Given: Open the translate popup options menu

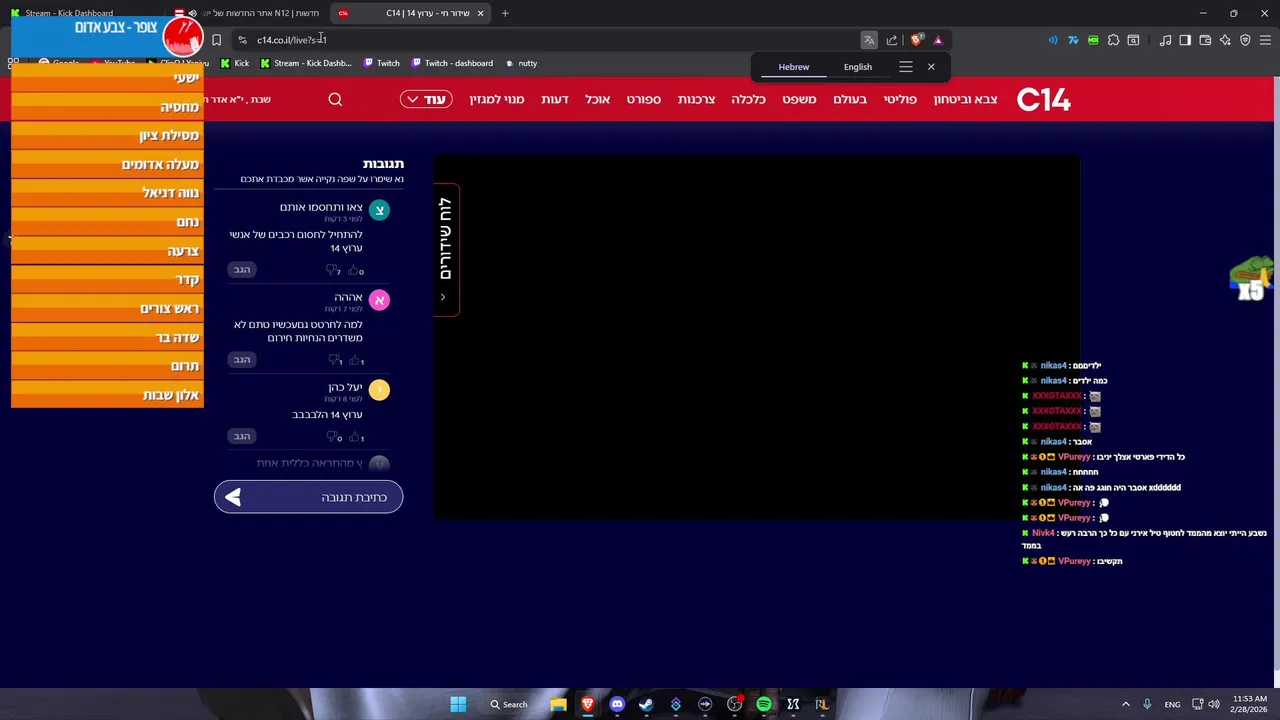Looking at the screenshot, I should click(x=906, y=67).
